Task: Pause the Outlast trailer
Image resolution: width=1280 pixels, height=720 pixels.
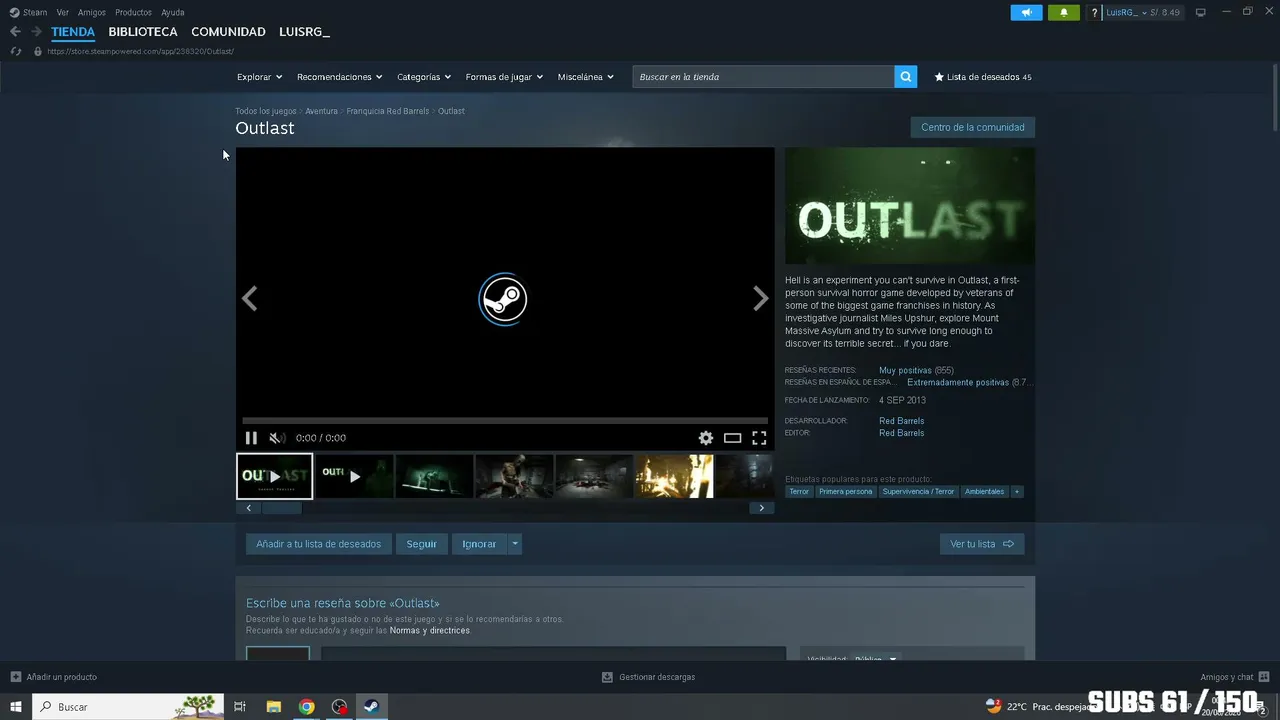Action: click(251, 438)
